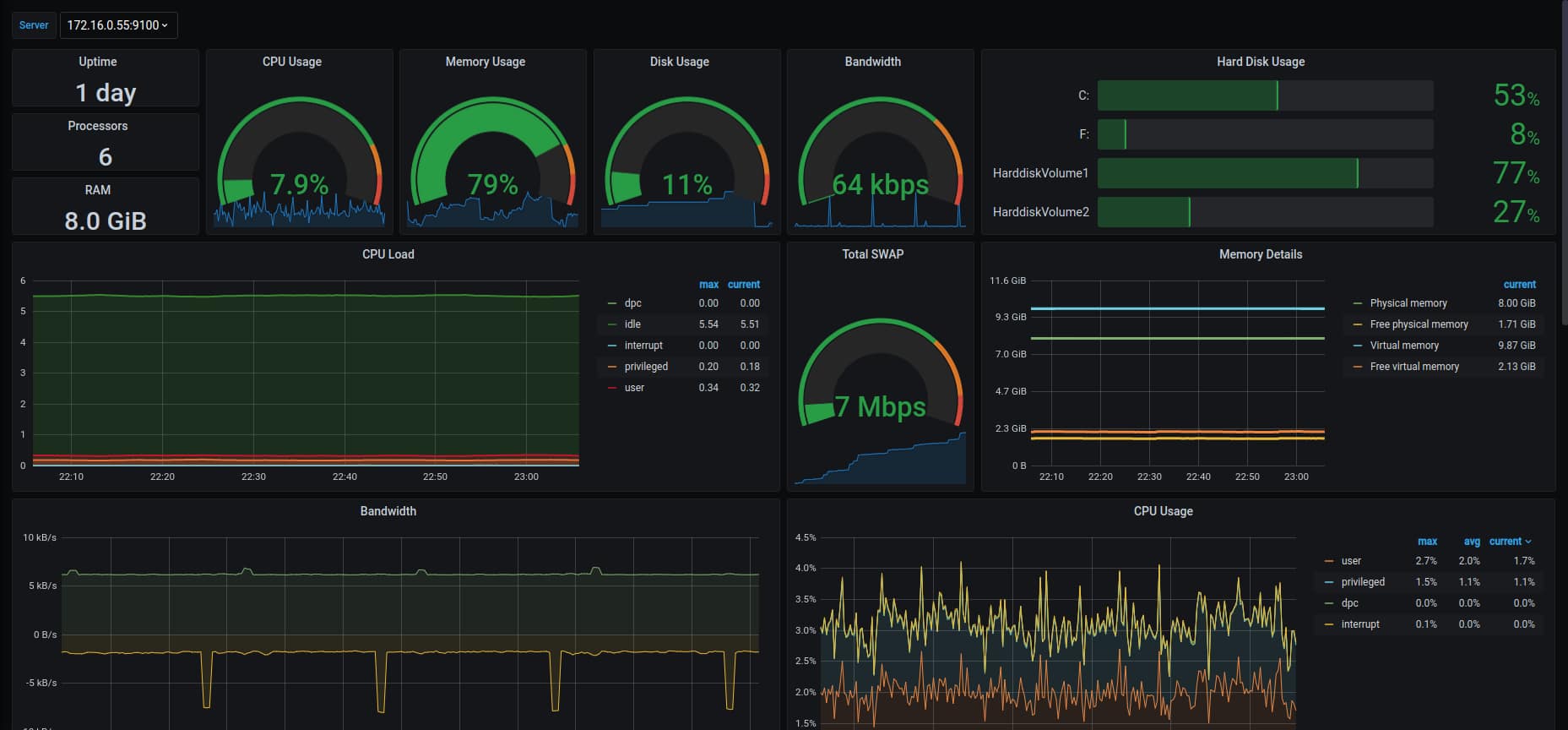Image resolution: width=1568 pixels, height=730 pixels.
Task: Toggle Free virtual memory series visibility
Action: [x=1413, y=367]
